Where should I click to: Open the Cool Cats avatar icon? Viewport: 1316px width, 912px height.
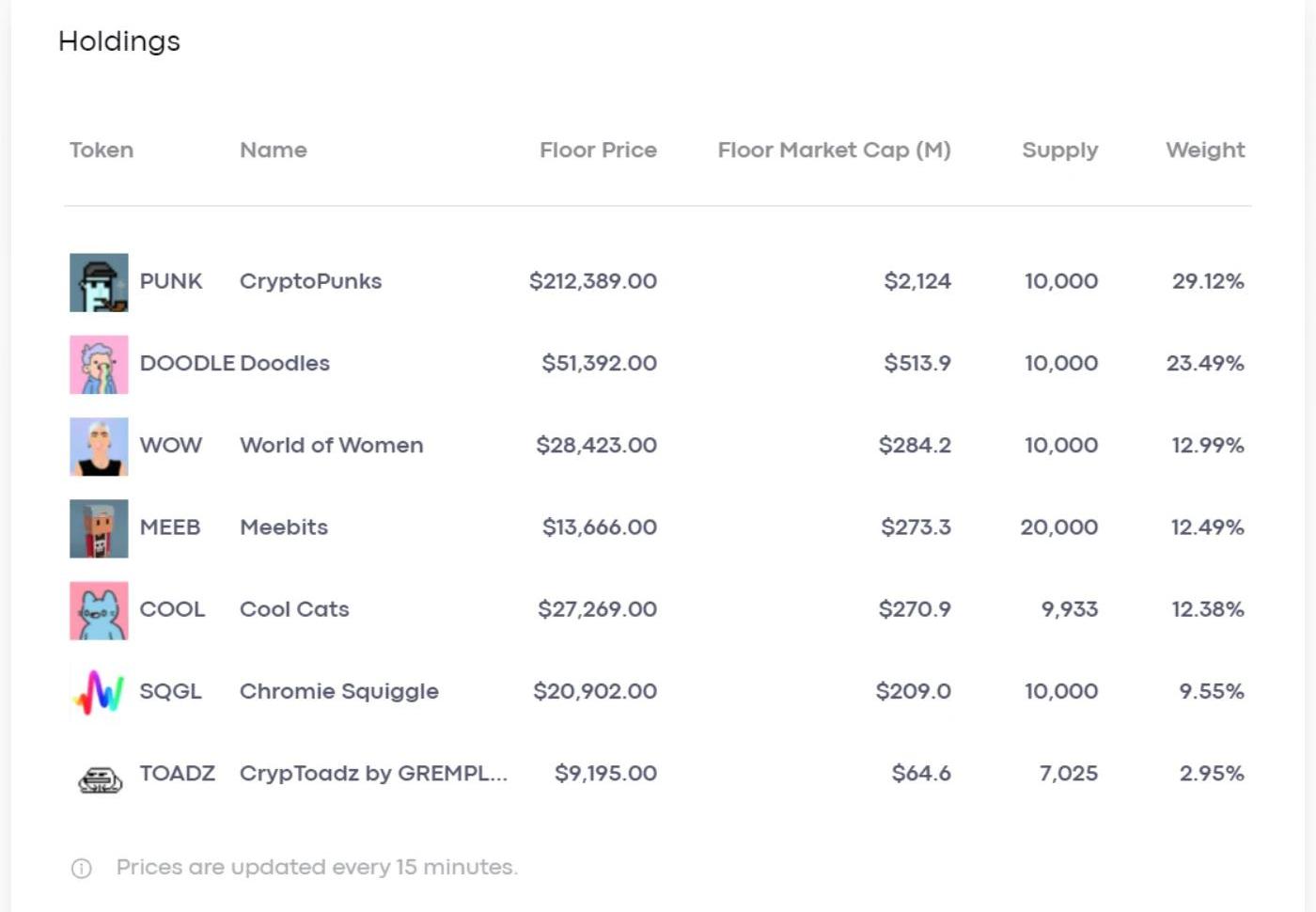coord(99,610)
